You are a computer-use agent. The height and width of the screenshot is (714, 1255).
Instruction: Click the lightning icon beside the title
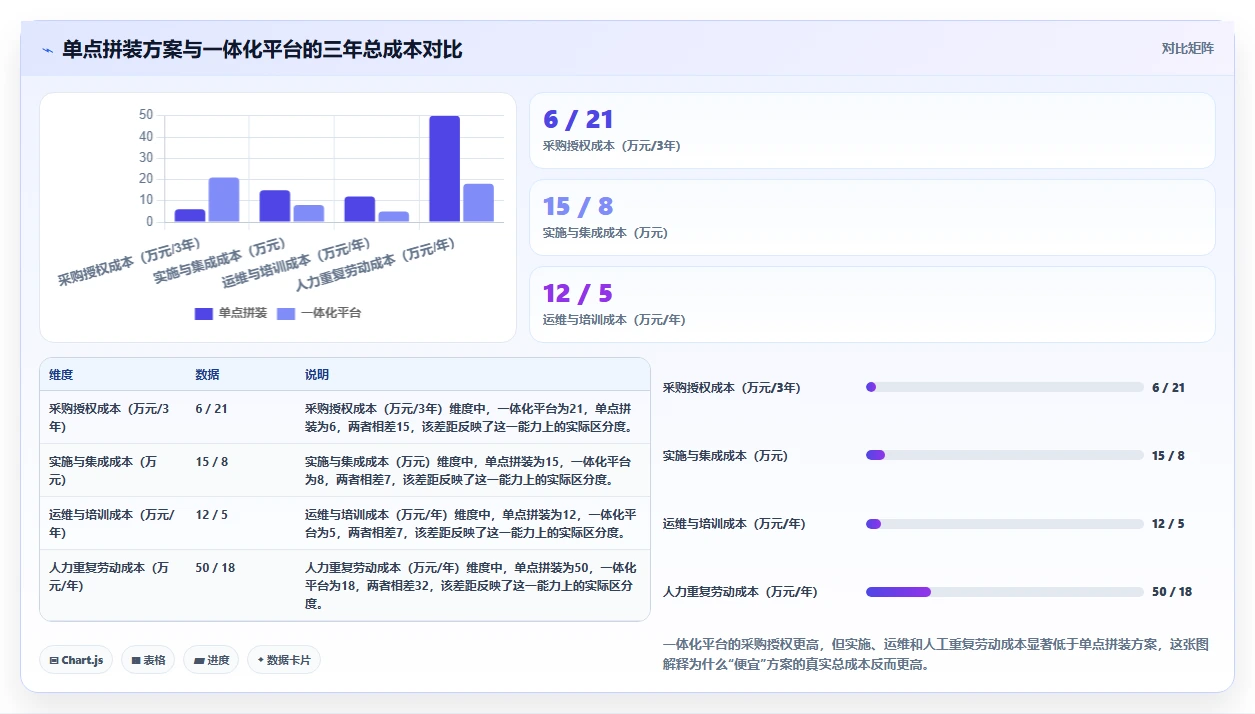pyautogui.click(x=47, y=49)
